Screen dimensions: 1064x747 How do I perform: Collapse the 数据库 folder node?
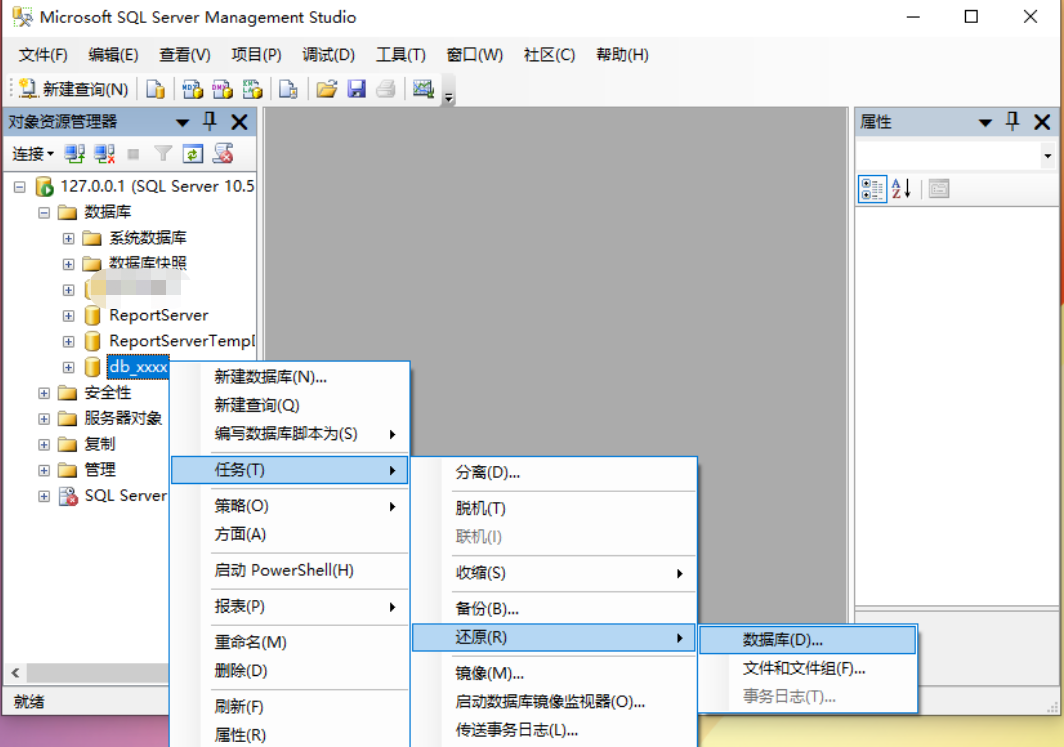tap(44, 212)
